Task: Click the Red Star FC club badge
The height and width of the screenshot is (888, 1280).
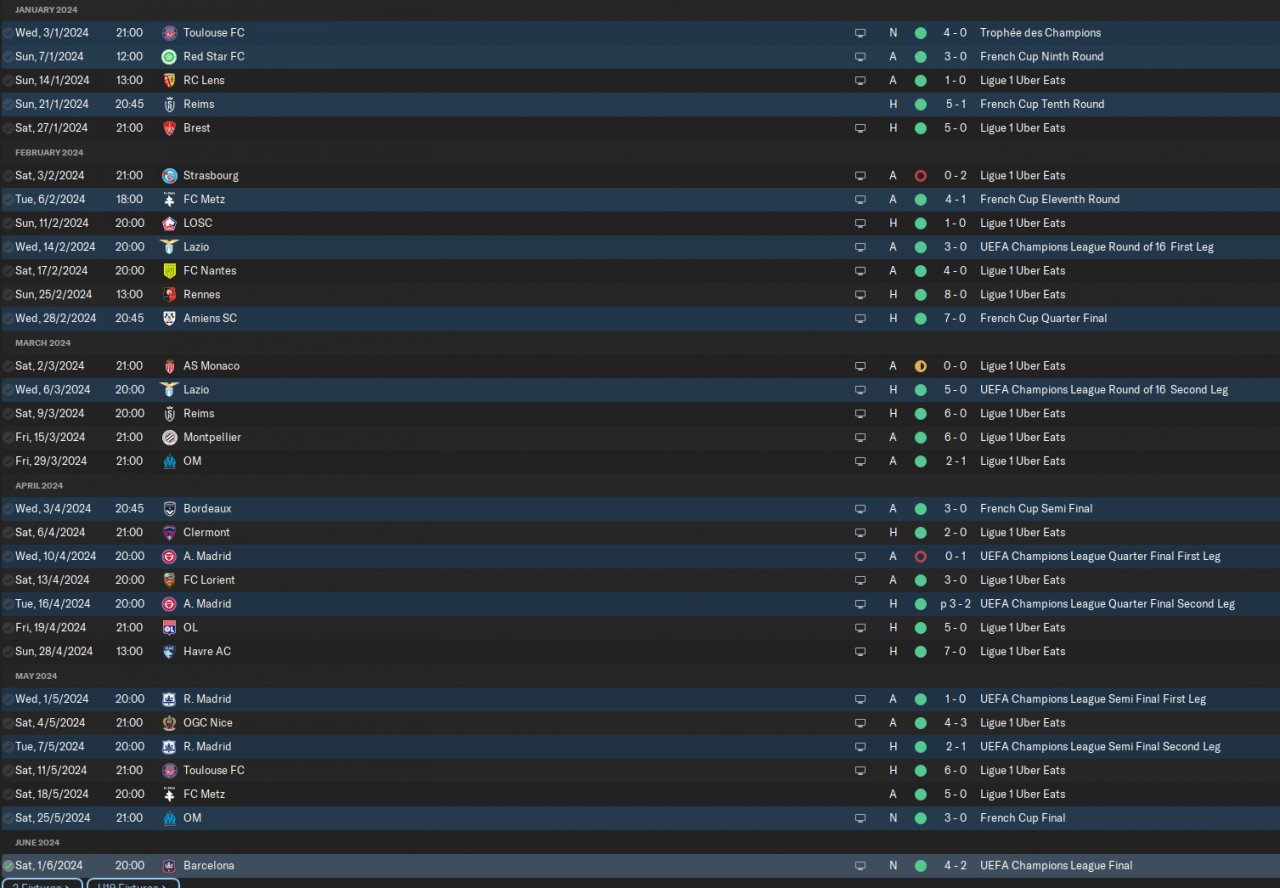Action: (169, 57)
